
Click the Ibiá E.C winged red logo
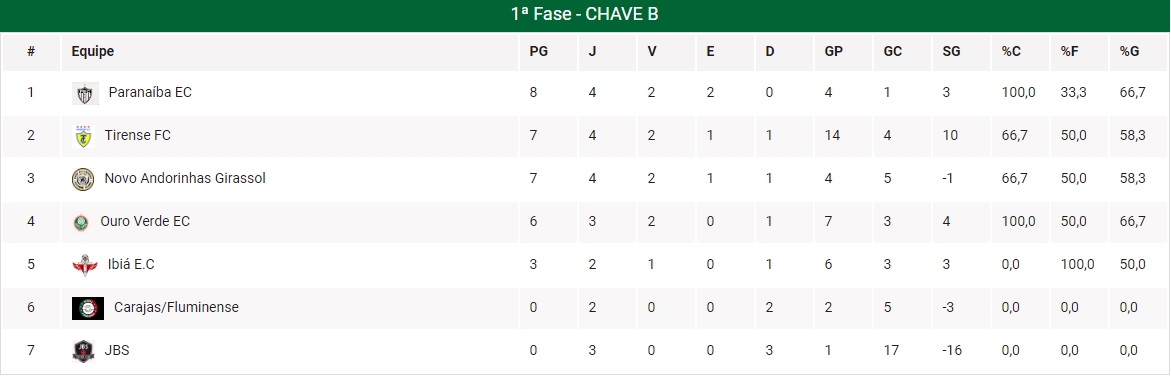[x=84, y=264]
